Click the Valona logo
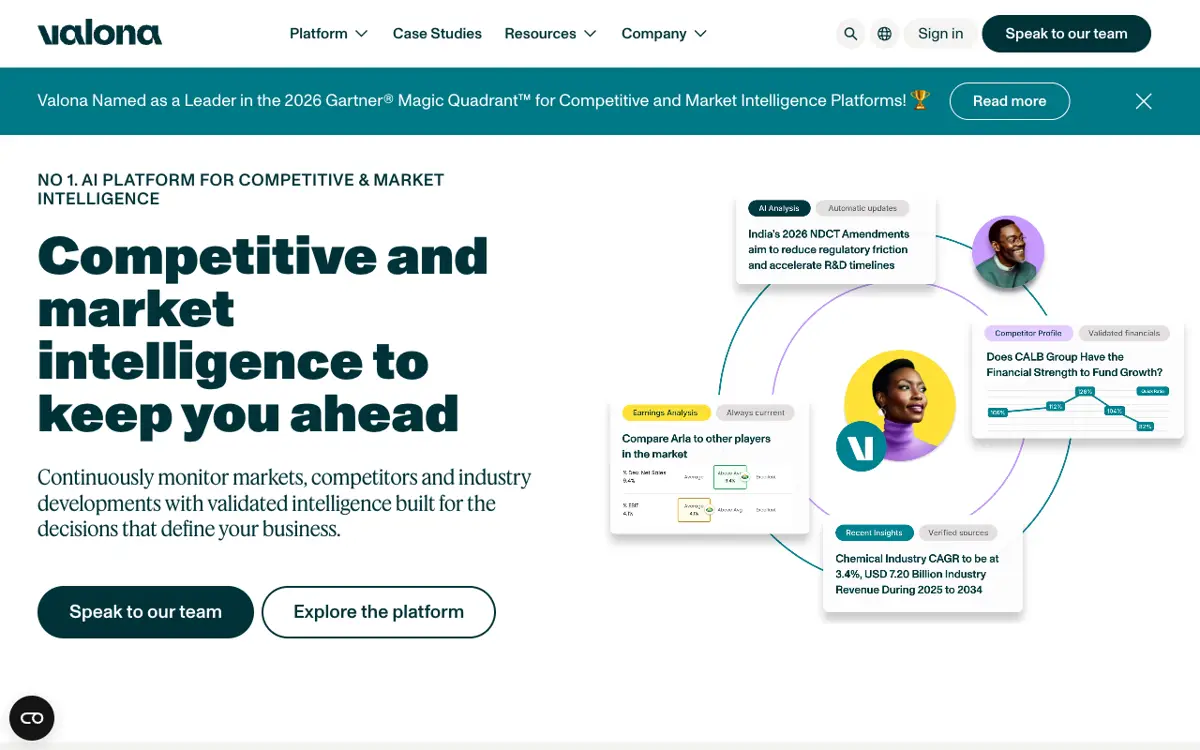This screenshot has width=1200, height=750. 99,33
